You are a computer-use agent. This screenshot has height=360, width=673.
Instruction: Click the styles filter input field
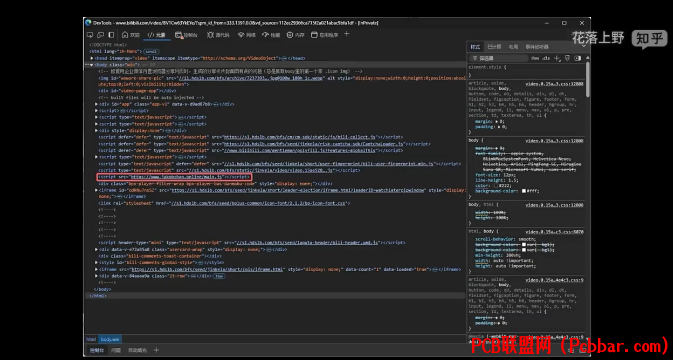click(x=498, y=58)
